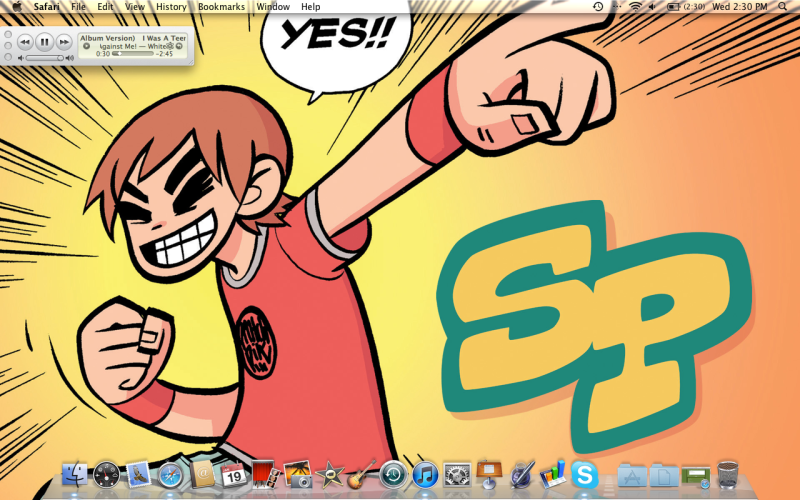
Task: Open Finder from the Dock
Action: 75,474
